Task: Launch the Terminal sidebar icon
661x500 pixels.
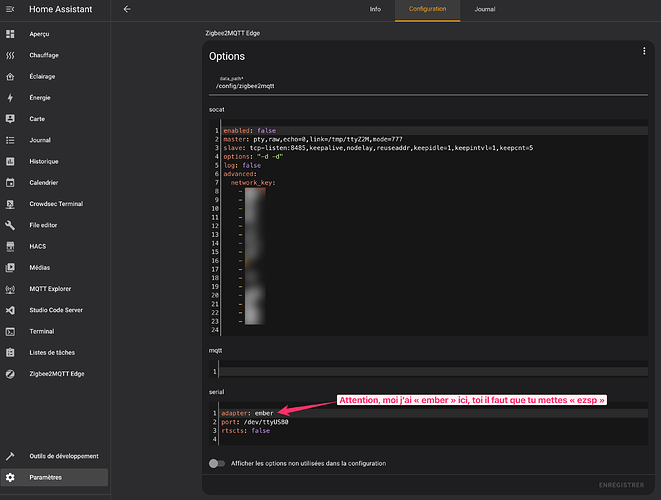Action: [x=10, y=331]
